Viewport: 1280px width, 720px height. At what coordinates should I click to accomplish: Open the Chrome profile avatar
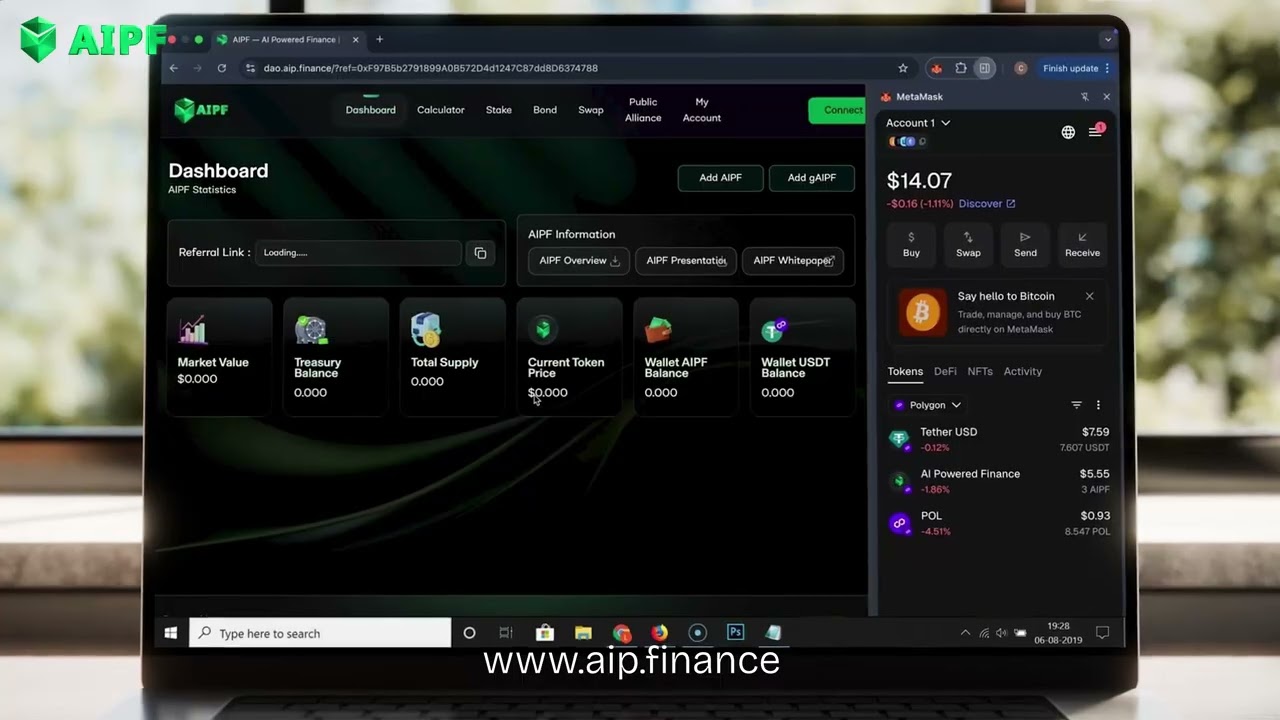click(x=1020, y=68)
